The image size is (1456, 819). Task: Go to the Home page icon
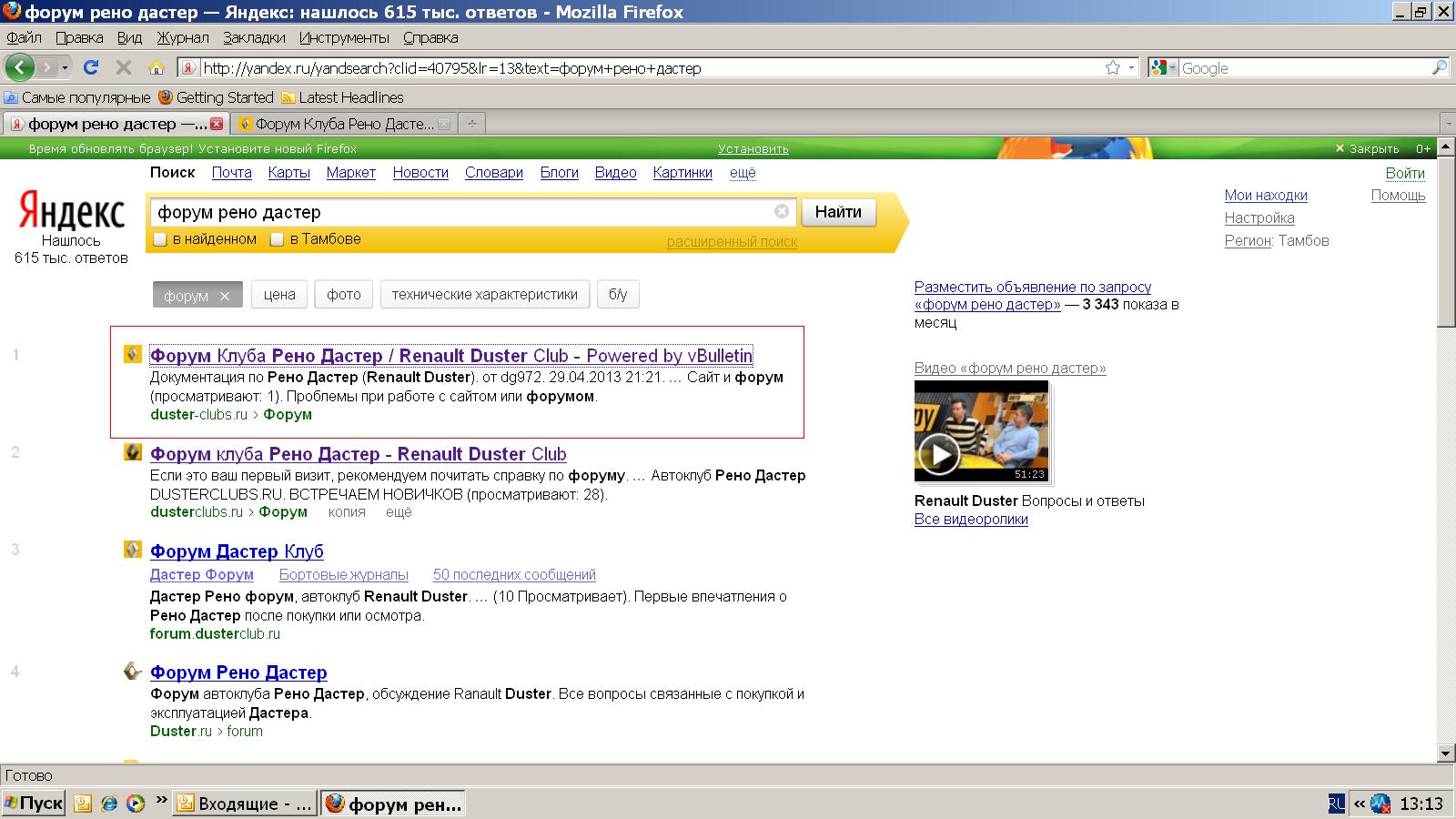click(x=157, y=67)
